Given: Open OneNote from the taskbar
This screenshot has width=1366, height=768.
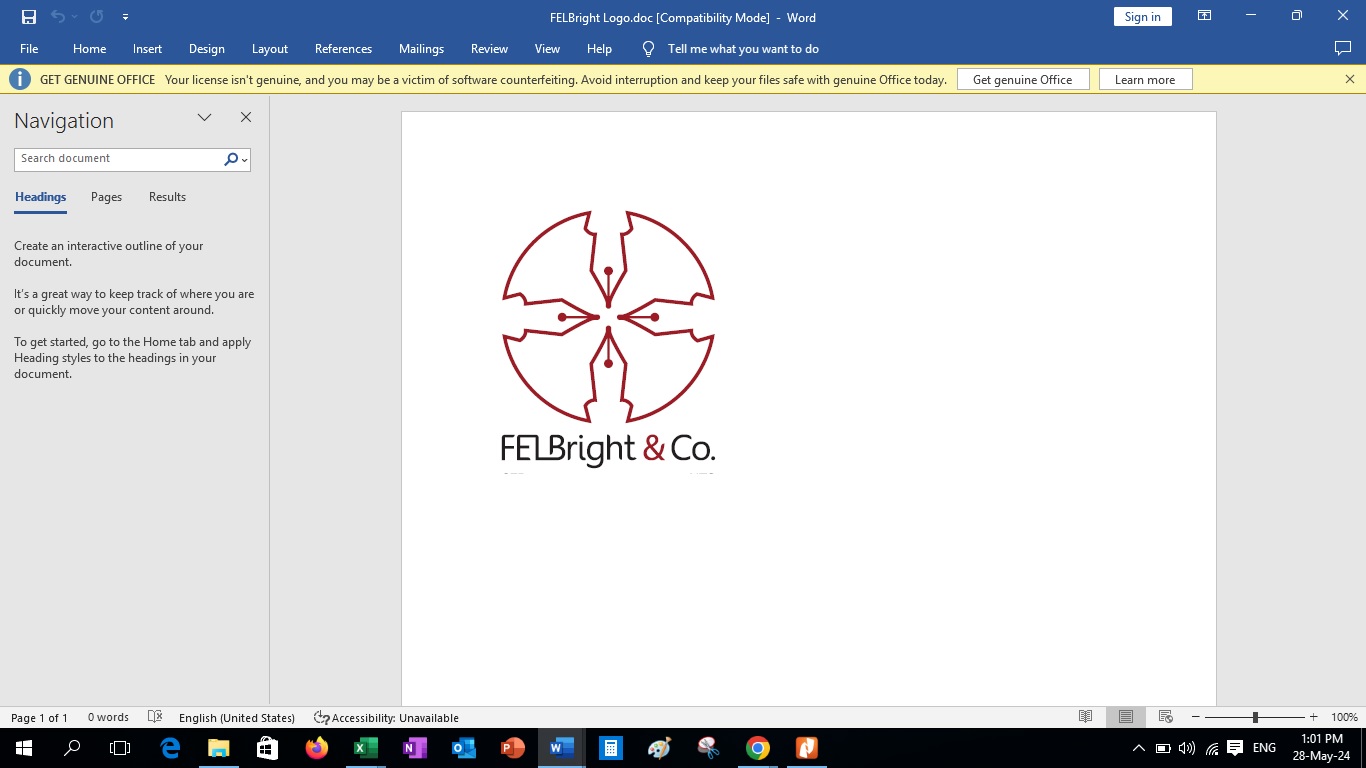Looking at the screenshot, I should (414, 748).
